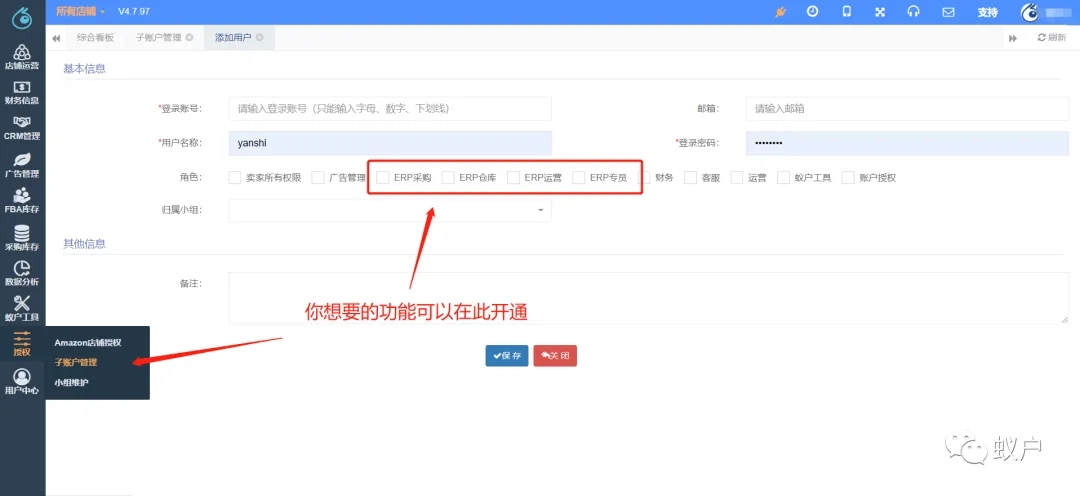The image size is (1080, 496).
Task: Check the 卖家所有权限 role checkbox
Action: pos(235,178)
